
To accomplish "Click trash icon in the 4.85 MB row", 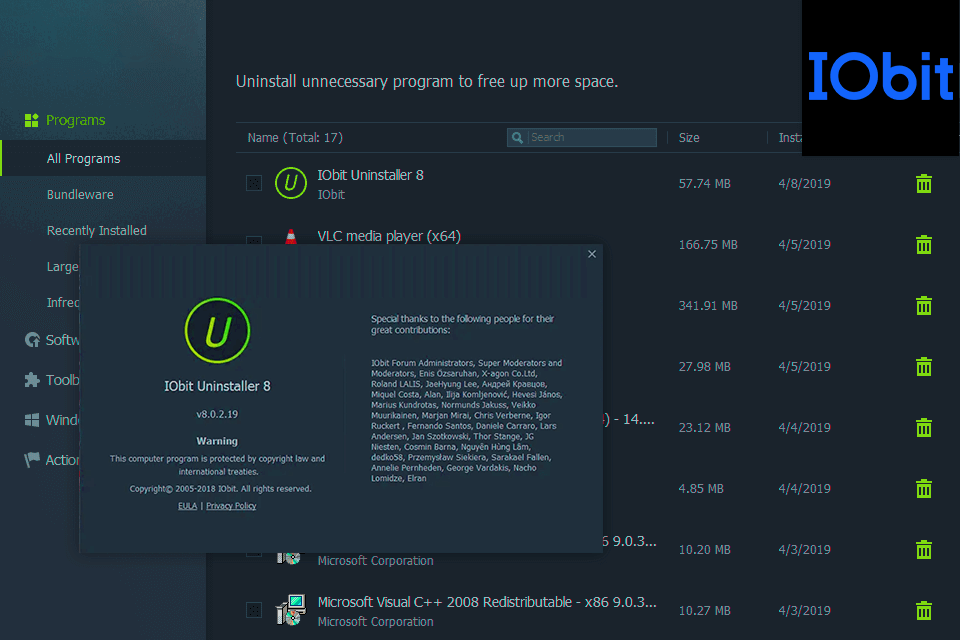I will click(x=923, y=488).
